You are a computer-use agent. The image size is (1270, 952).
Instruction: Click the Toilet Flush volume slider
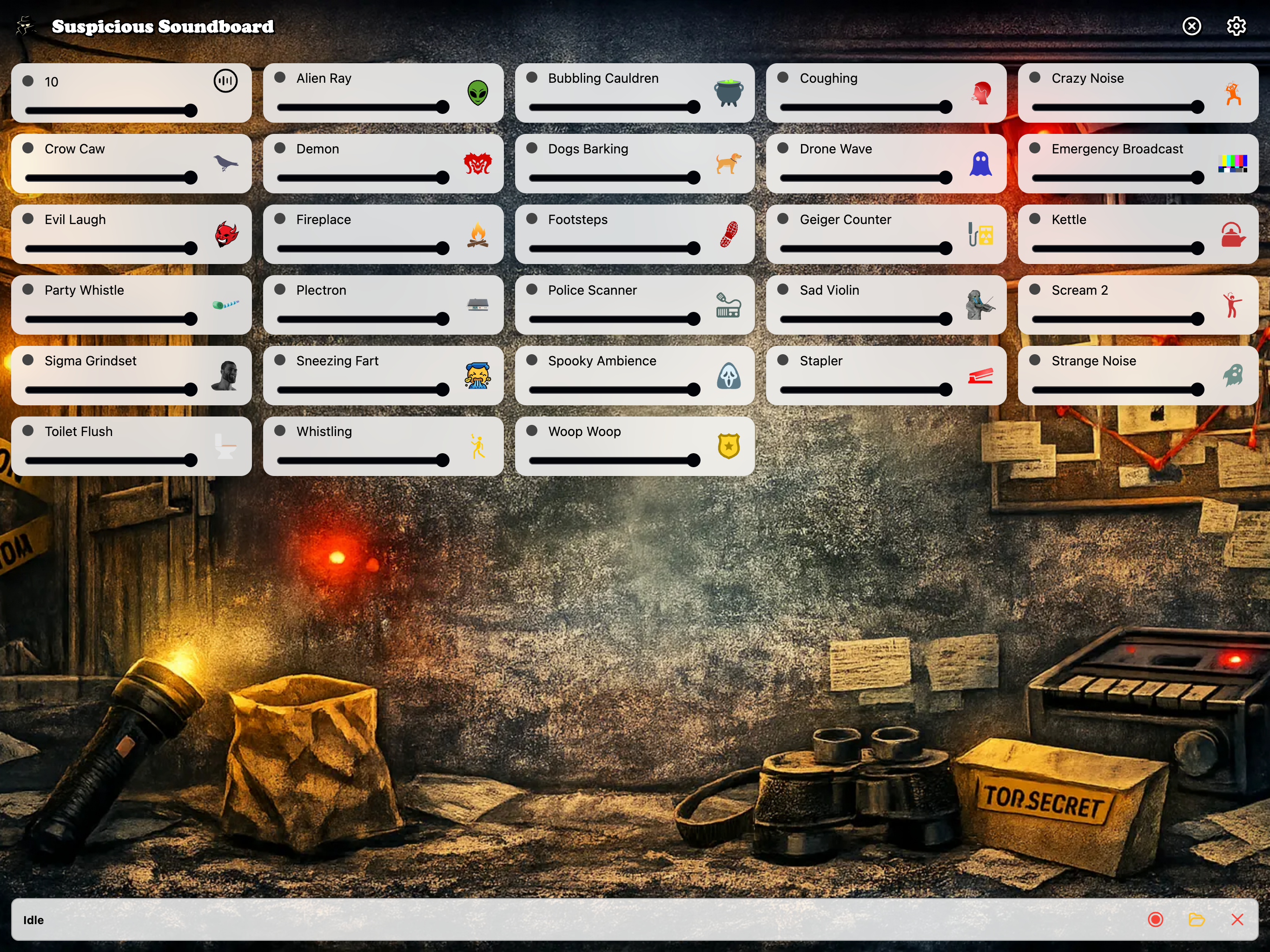click(112, 461)
